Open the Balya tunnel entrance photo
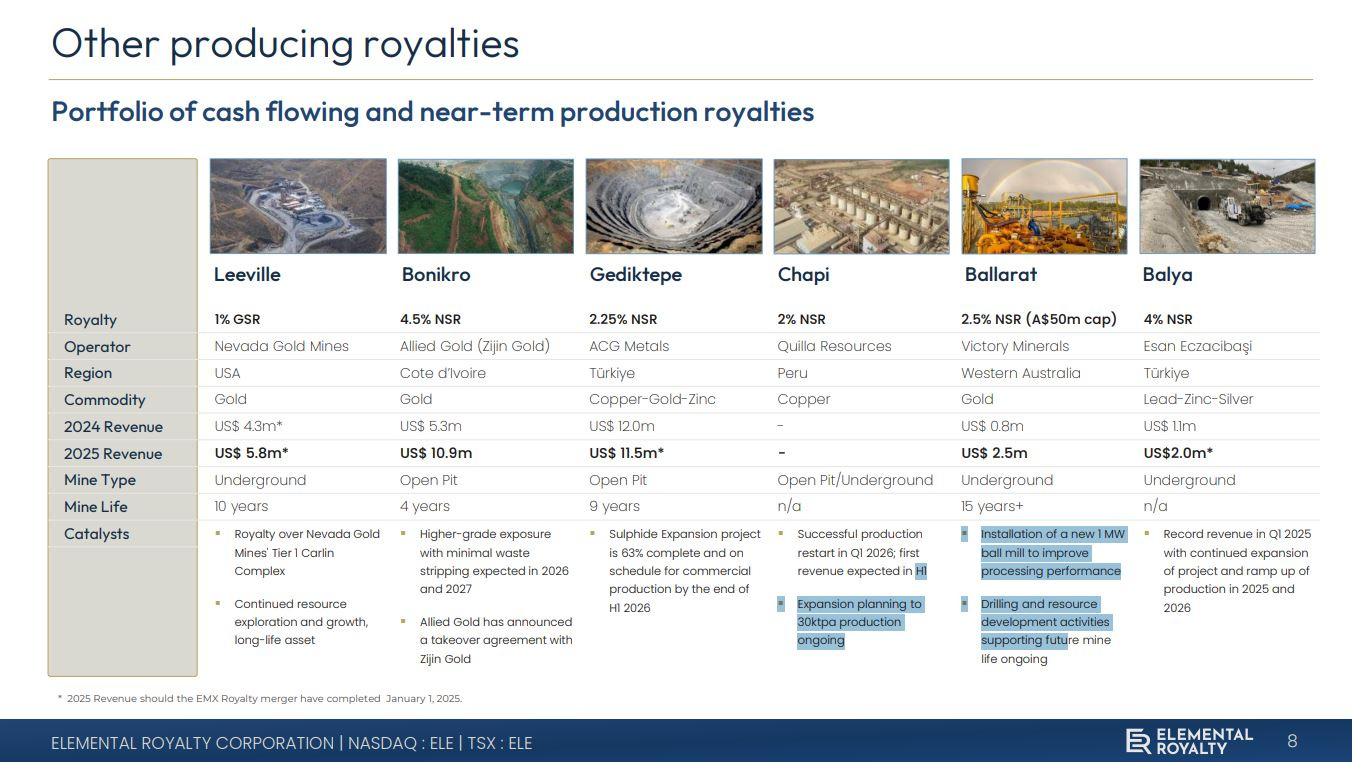This screenshot has height=762, width=1352. [x=1227, y=206]
